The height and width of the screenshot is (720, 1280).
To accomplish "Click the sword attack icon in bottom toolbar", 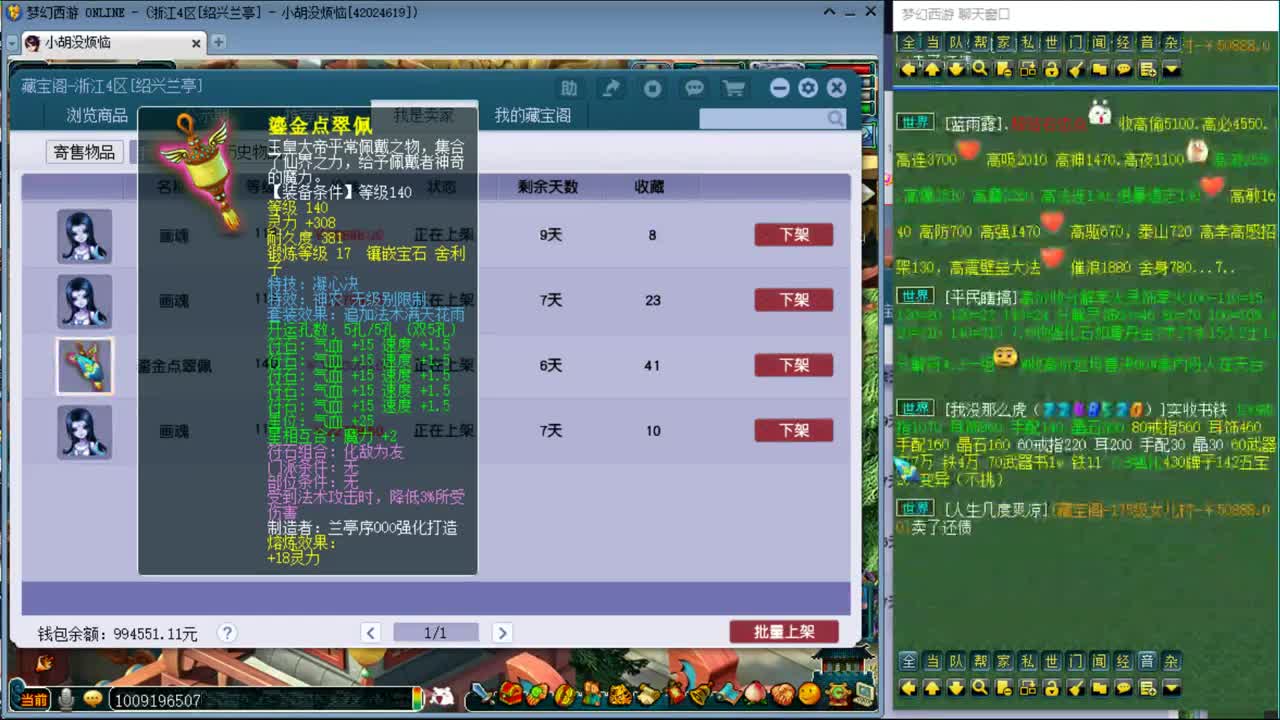I will point(484,693).
